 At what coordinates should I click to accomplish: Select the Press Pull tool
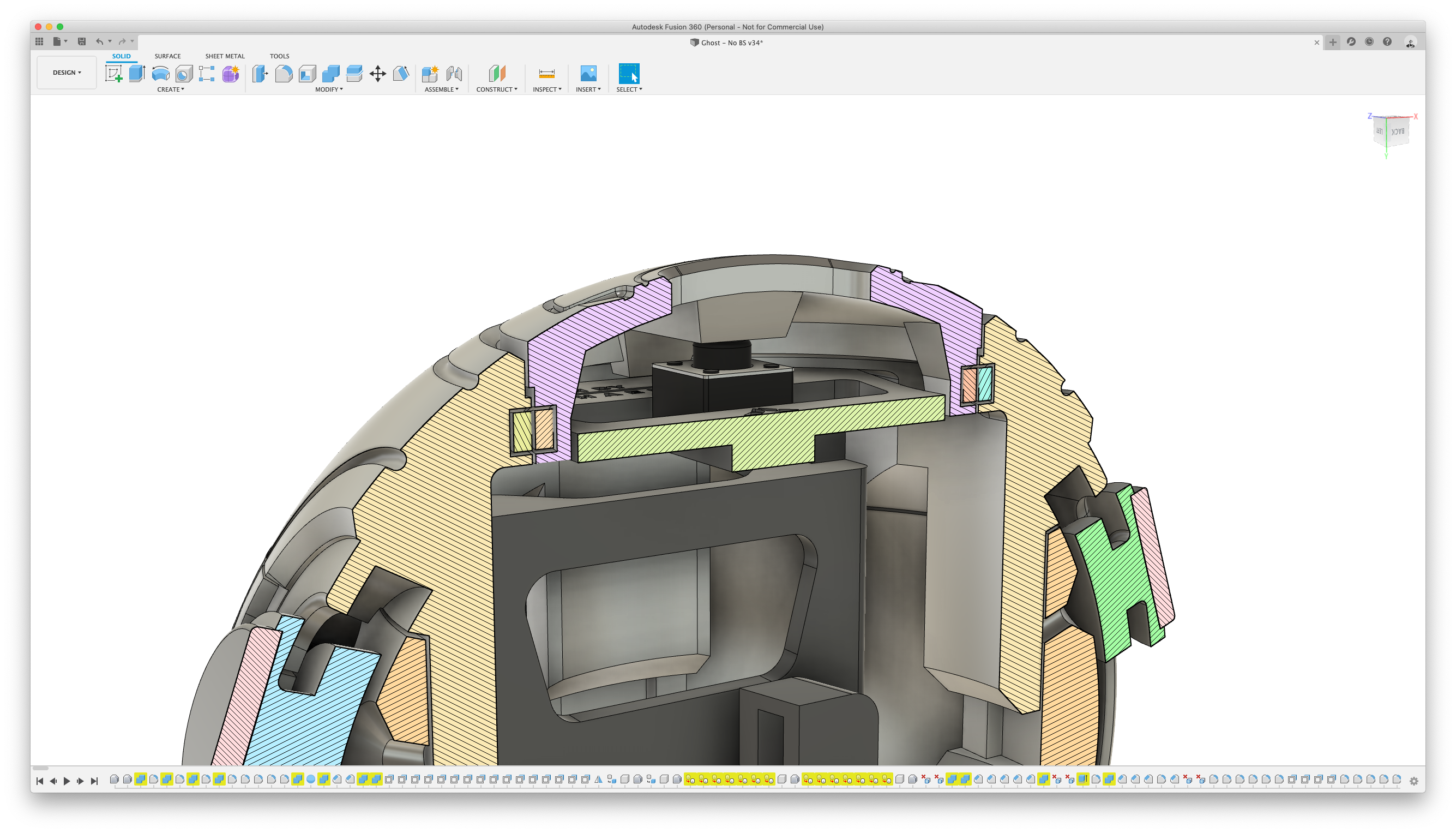click(260, 74)
